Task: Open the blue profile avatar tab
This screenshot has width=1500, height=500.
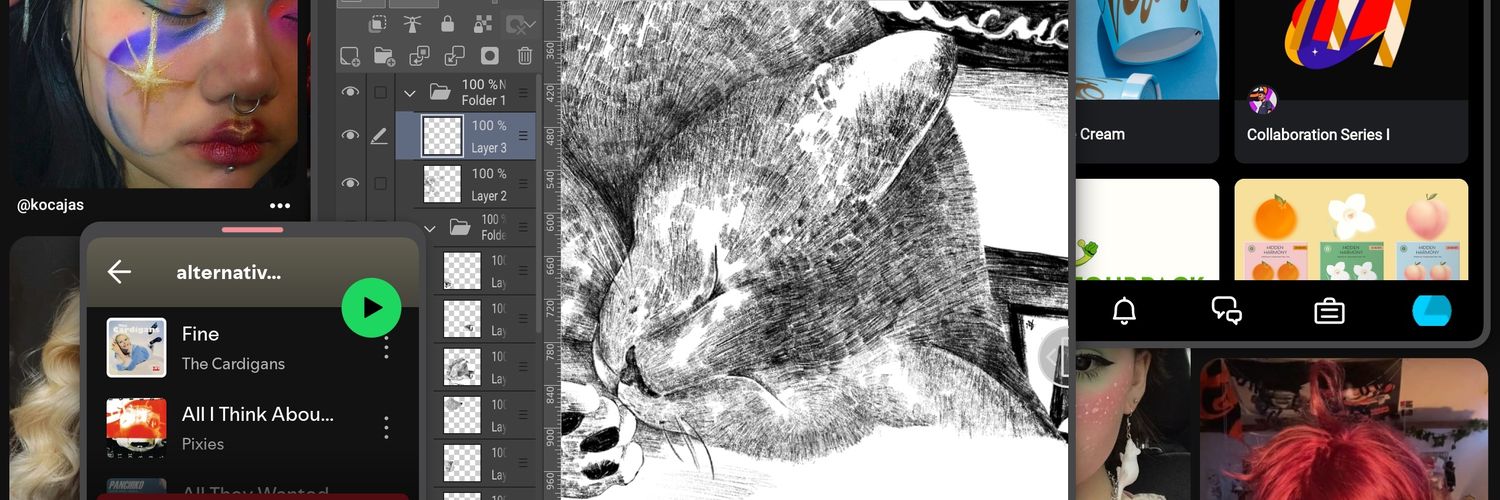Action: 1431,311
